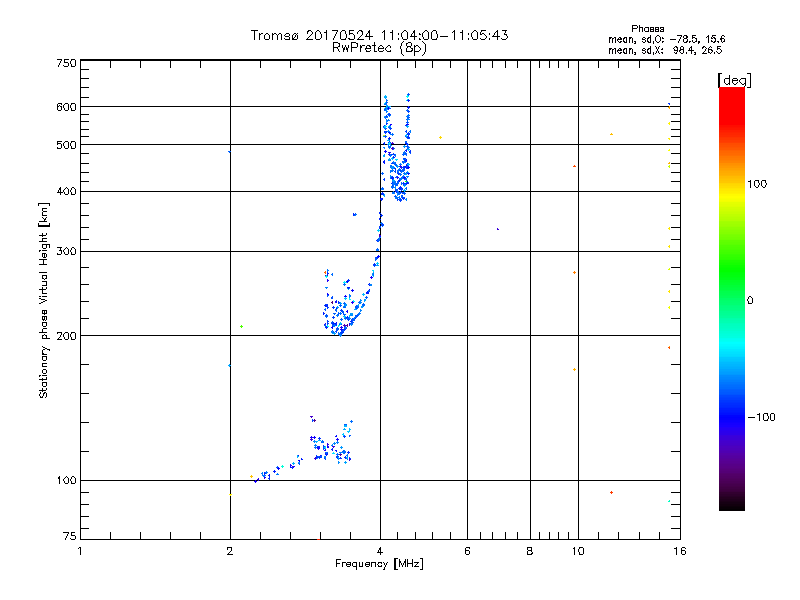Screen dimensions: 800x600
Task: Click the x-axis tick label '10'
Action: click(578, 551)
